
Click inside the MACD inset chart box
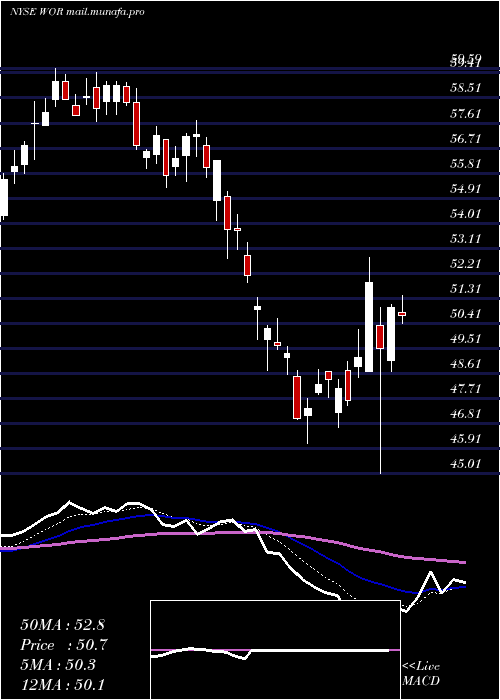coord(275,650)
